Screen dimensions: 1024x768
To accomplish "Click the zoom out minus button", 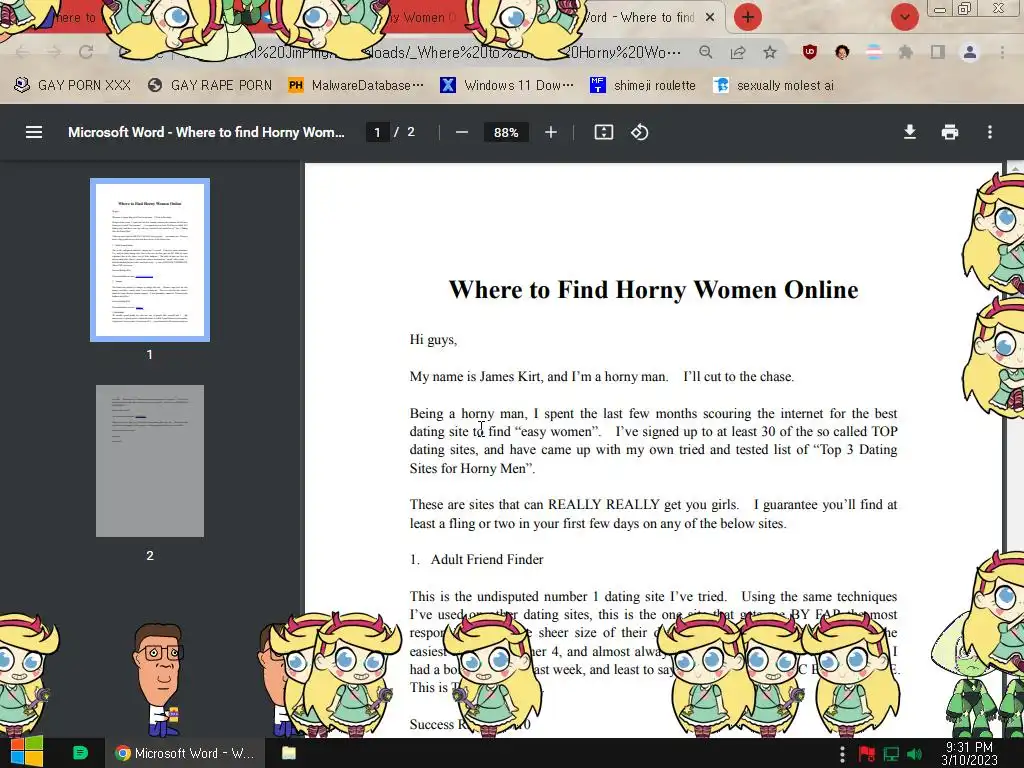I will point(462,133).
